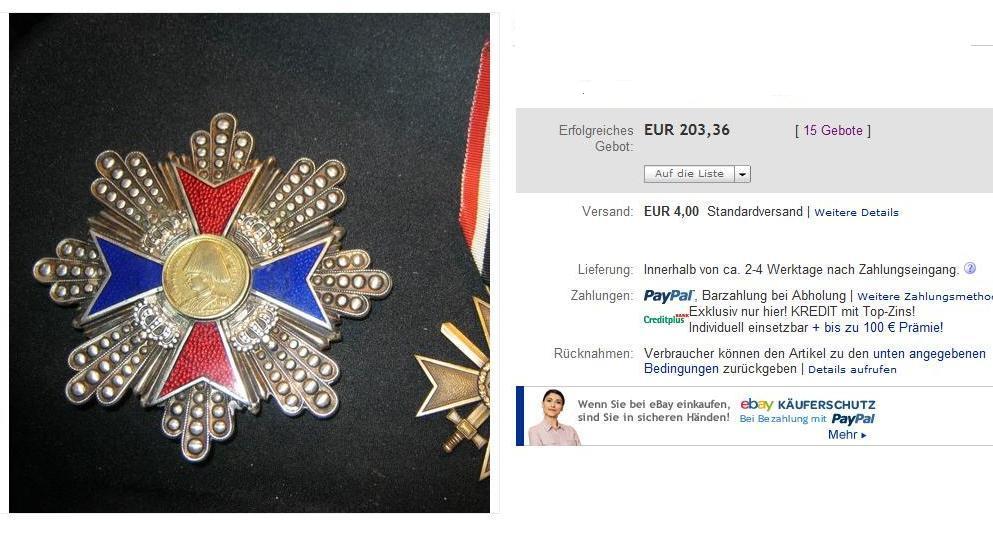This screenshot has width=993, height=540.
Task: Click the PayPal logo in Käuferschutz banner
Action: [852, 419]
